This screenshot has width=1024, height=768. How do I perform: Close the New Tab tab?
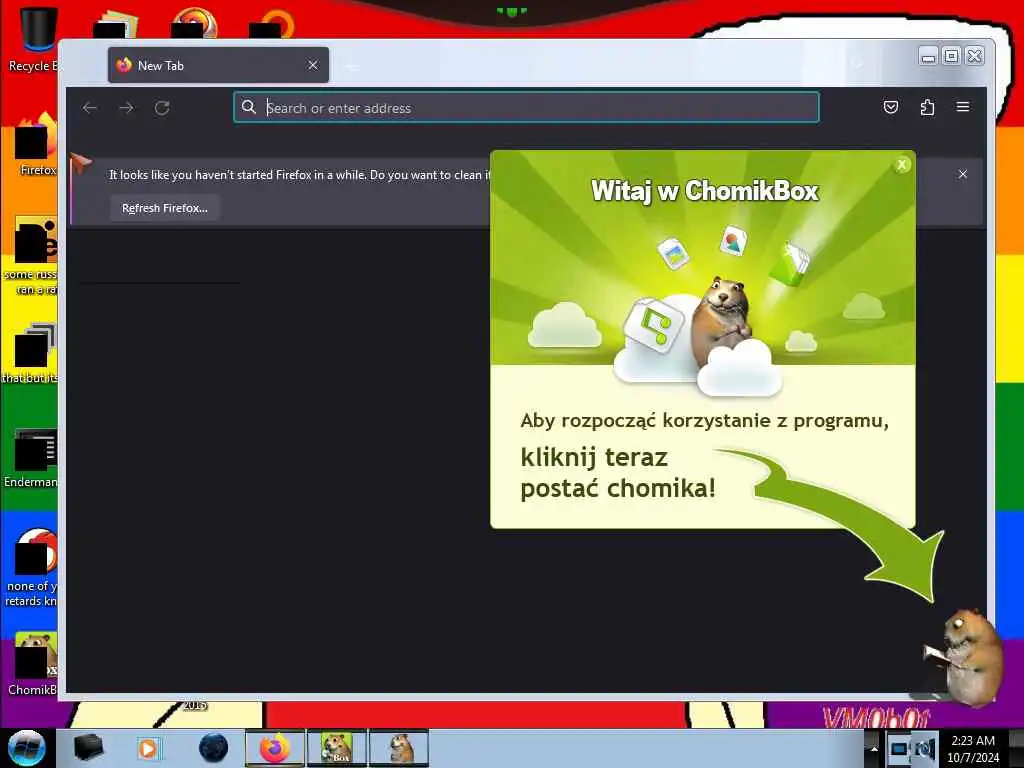point(313,65)
